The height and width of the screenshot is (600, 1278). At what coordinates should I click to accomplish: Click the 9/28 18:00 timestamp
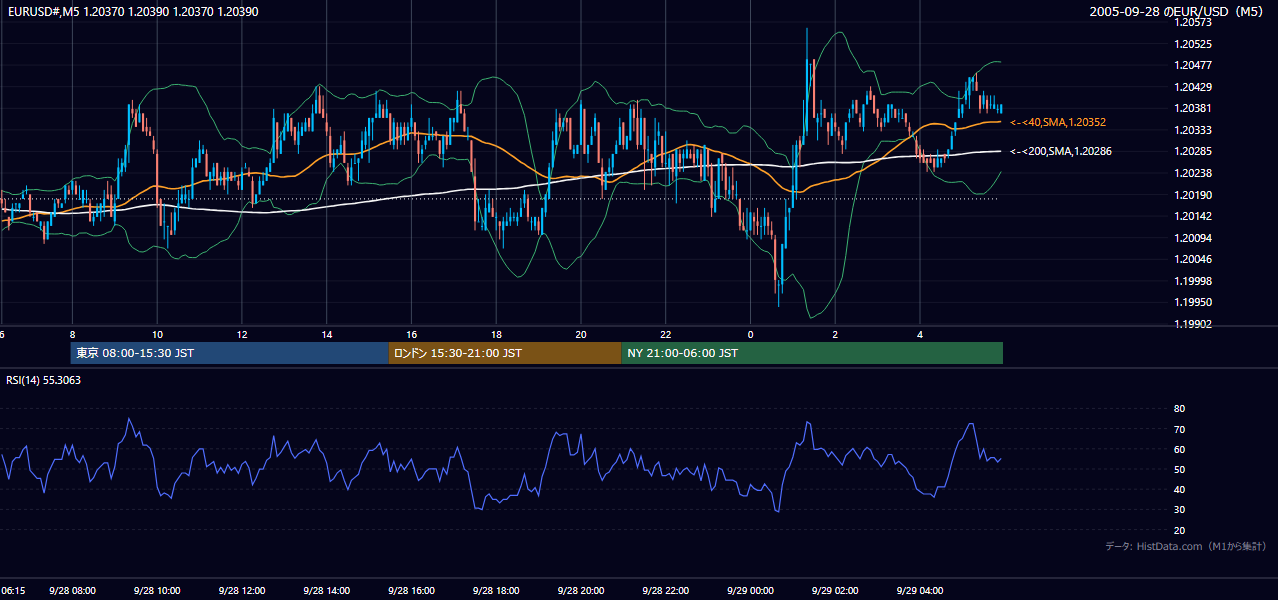496,591
